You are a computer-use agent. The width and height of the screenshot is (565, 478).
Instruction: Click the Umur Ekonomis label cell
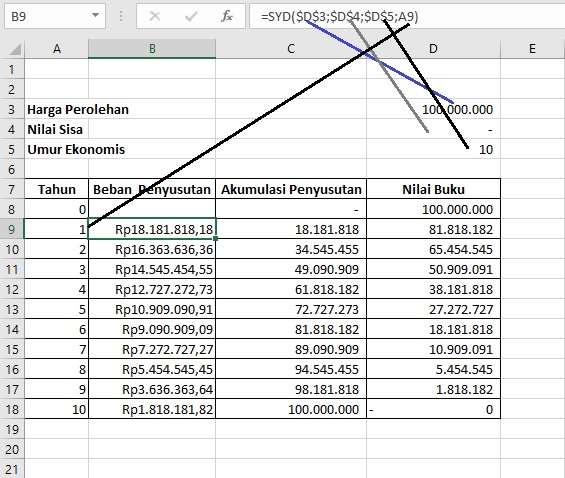(x=57, y=149)
